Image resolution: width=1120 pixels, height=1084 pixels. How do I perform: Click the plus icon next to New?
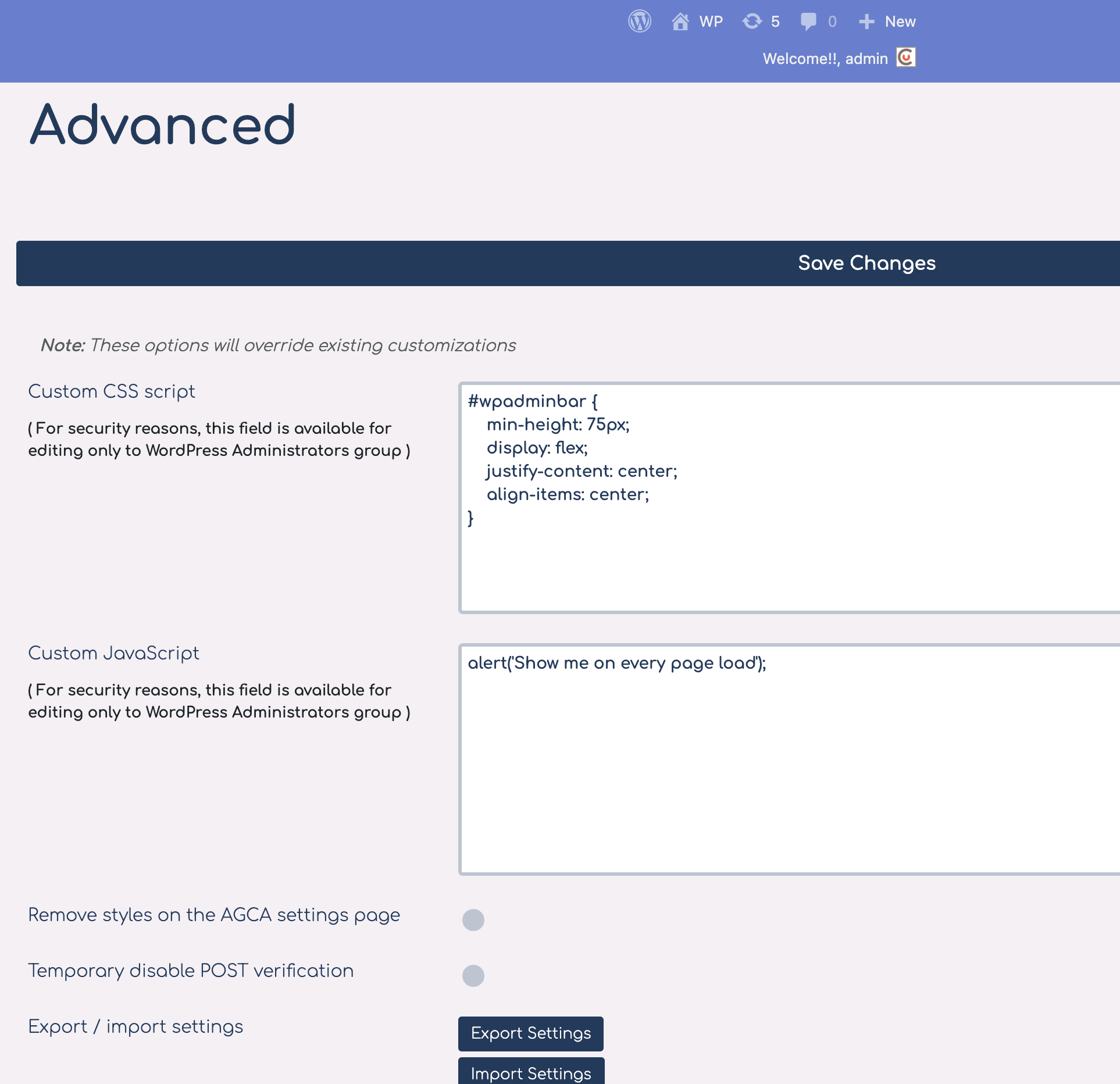pyautogui.click(x=866, y=22)
